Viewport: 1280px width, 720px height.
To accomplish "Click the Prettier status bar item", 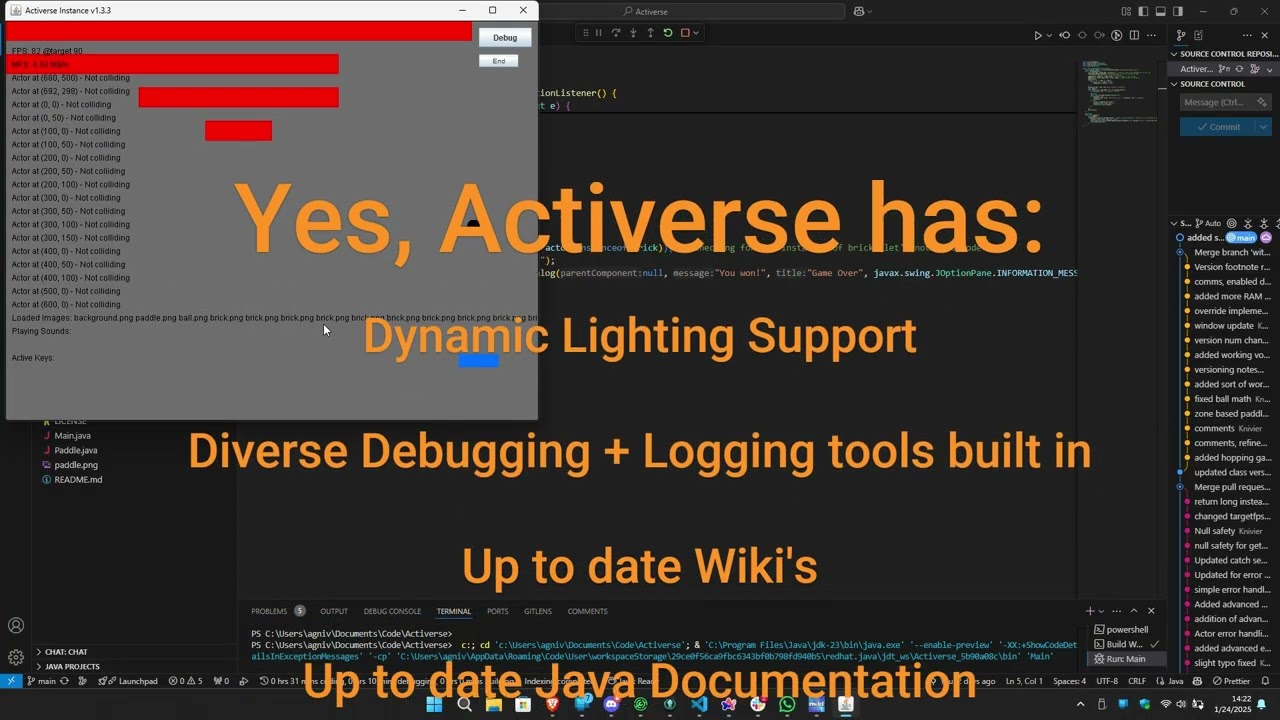I will click(1230, 681).
